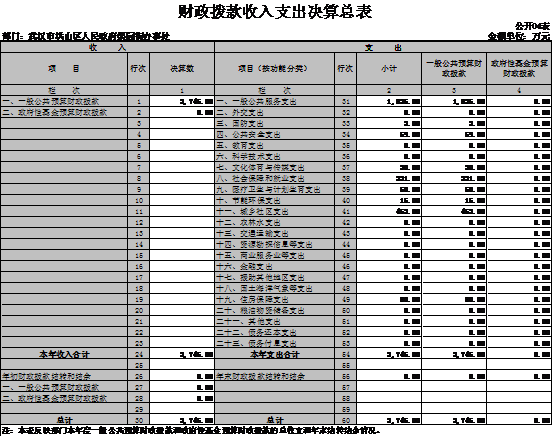Select the 十一、城乡社区支出 cell
Screen dimensions: 553x437
274,211
